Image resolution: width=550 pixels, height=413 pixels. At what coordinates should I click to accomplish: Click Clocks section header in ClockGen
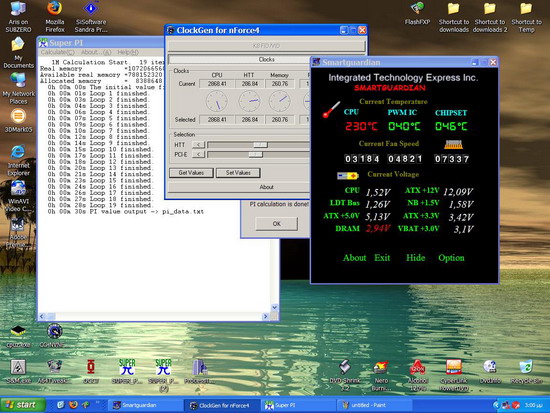coord(266,59)
